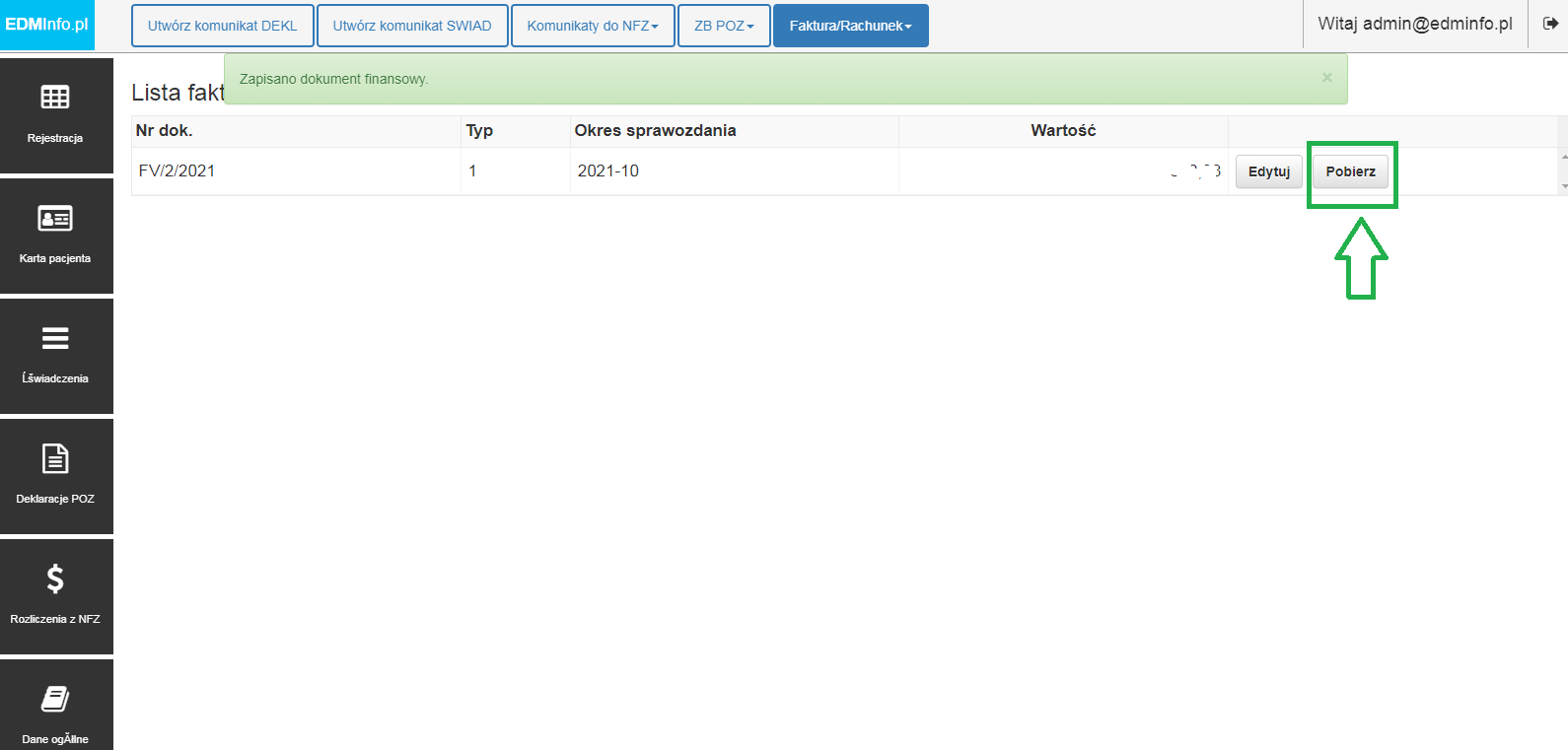Click the Witaj admin@edminfo.pl greeting
The width and height of the screenshot is (1568, 750).
pos(1415,24)
